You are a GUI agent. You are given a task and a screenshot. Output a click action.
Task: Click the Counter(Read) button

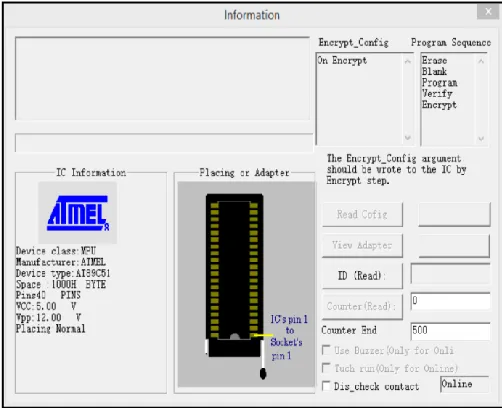click(362, 306)
